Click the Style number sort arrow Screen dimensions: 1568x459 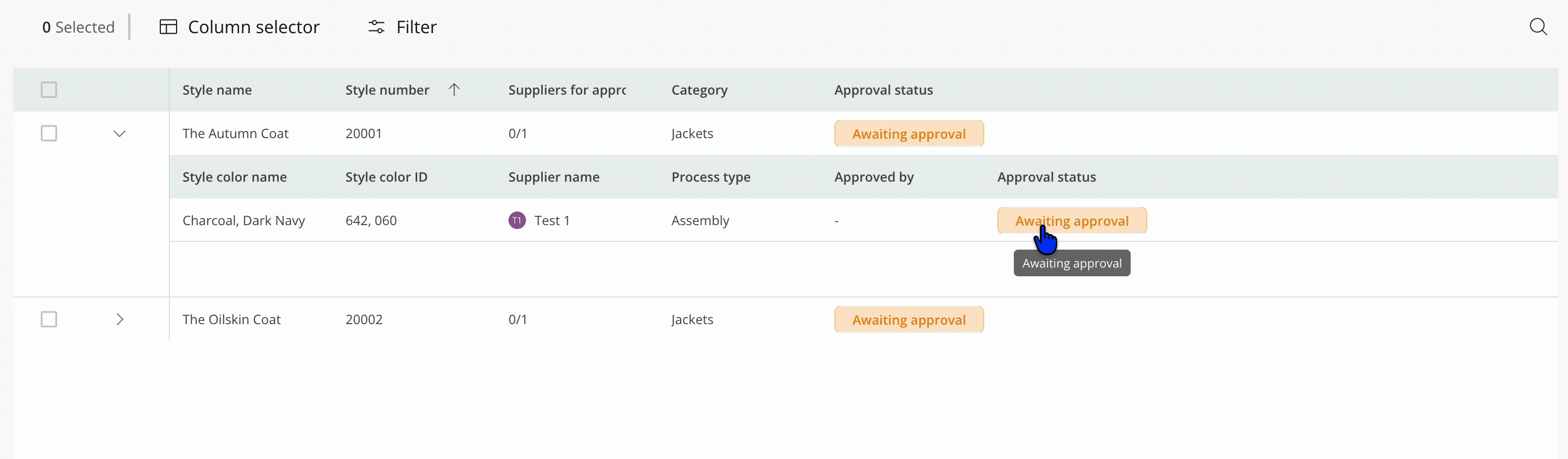454,90
